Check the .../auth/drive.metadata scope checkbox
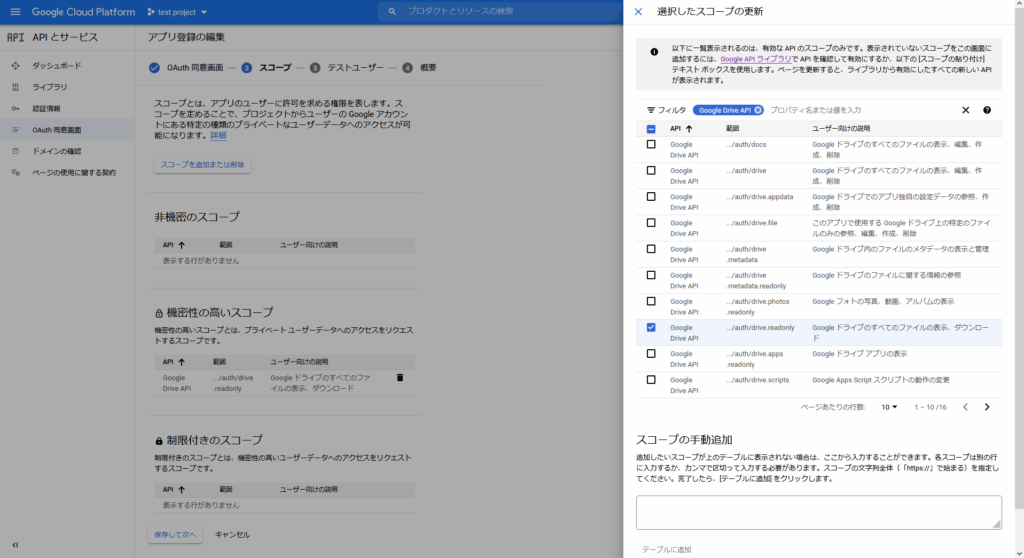The width and height of the screenshot is (1024, 558). point(651,249)
